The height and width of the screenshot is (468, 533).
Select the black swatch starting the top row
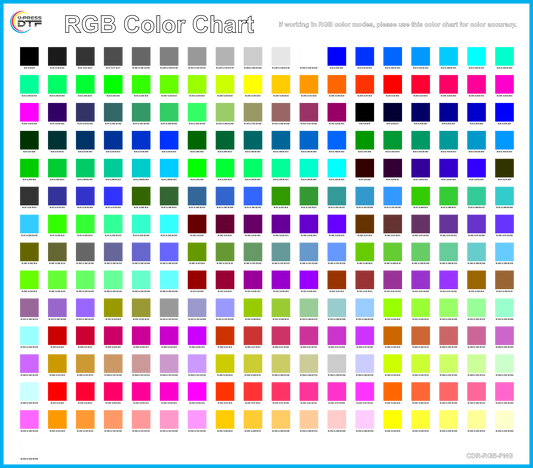tap(29, 56)
